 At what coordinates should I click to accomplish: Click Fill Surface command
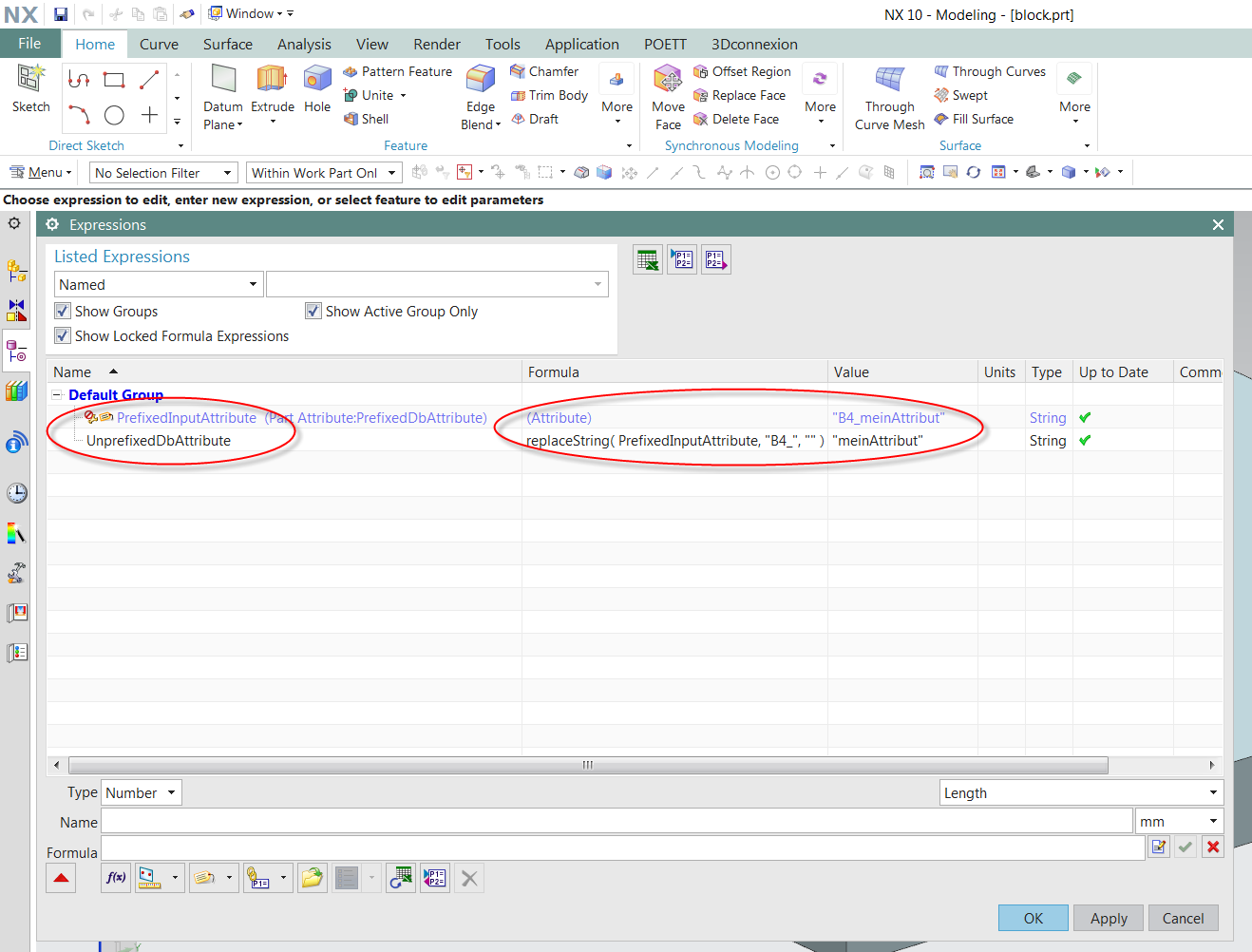click(x=974, y=119)
